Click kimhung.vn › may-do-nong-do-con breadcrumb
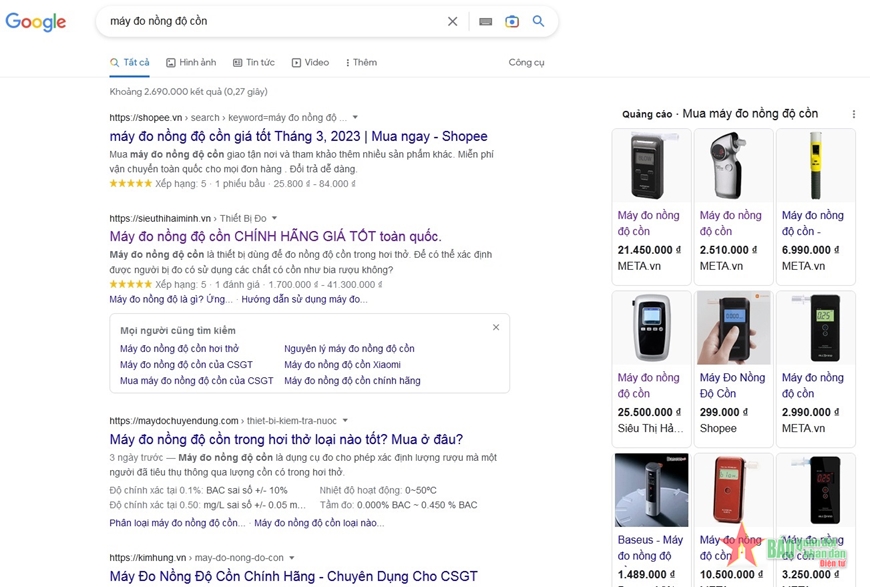 click(196, 558)
